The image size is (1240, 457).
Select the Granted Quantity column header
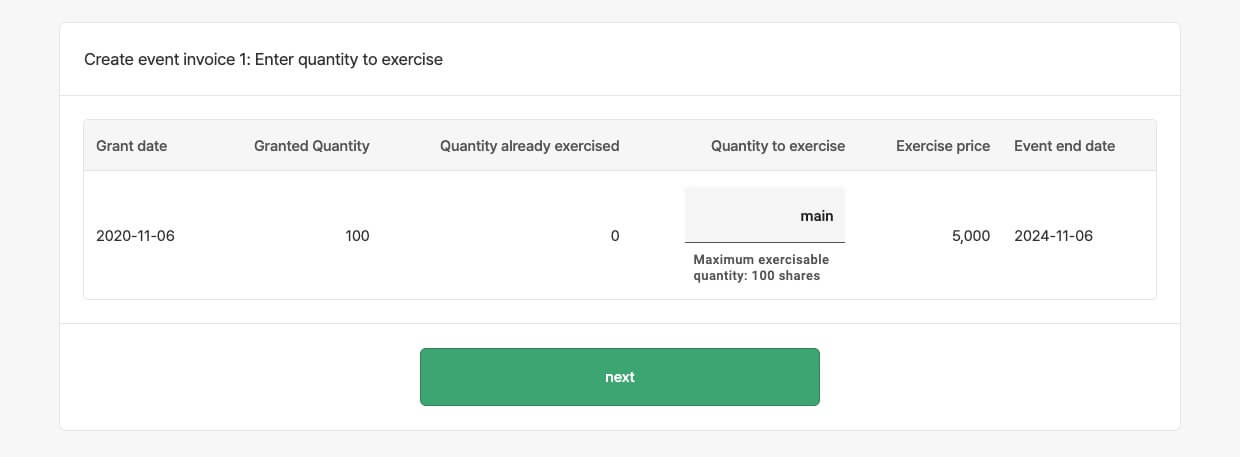(x=311, y=146)
